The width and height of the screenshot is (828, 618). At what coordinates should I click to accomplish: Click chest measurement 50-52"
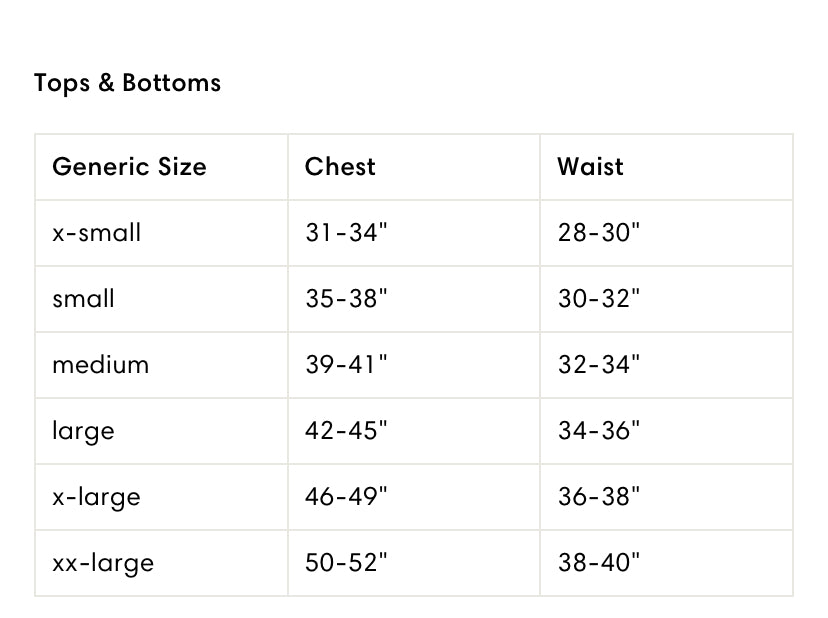pos(346,563)
